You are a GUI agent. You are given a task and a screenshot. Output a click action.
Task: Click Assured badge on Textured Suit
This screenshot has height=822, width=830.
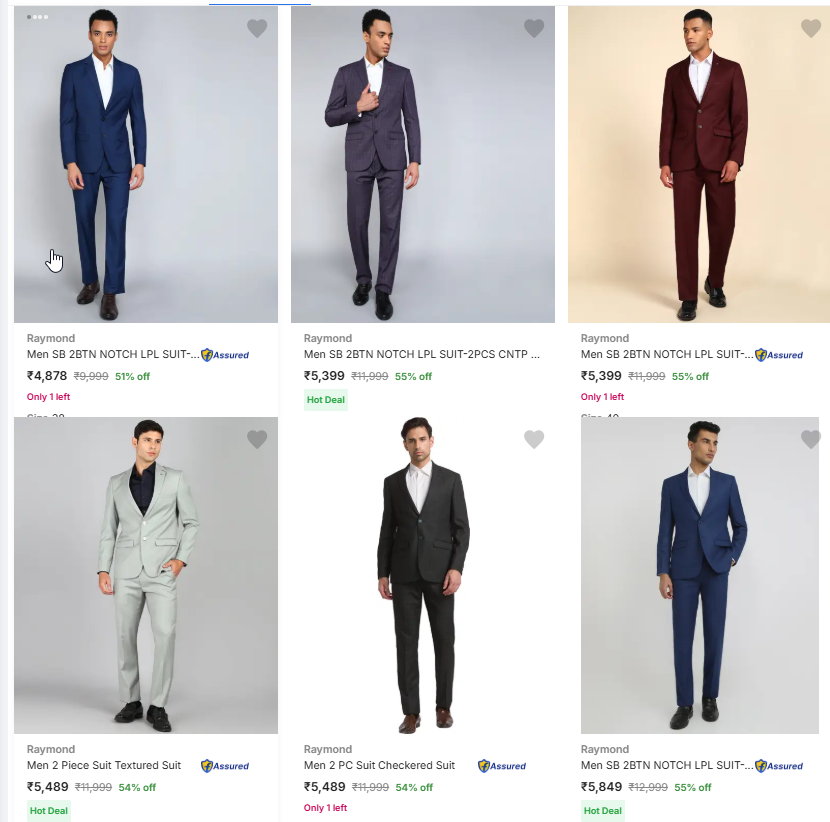coord(225,766)
